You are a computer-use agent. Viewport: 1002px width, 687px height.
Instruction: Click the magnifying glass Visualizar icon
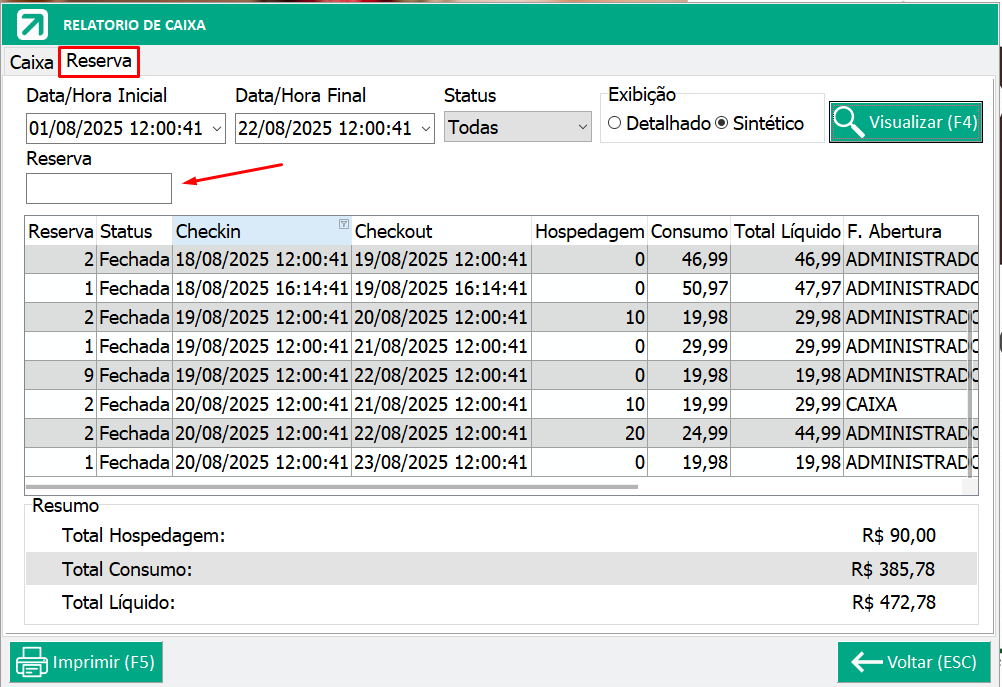849,122
